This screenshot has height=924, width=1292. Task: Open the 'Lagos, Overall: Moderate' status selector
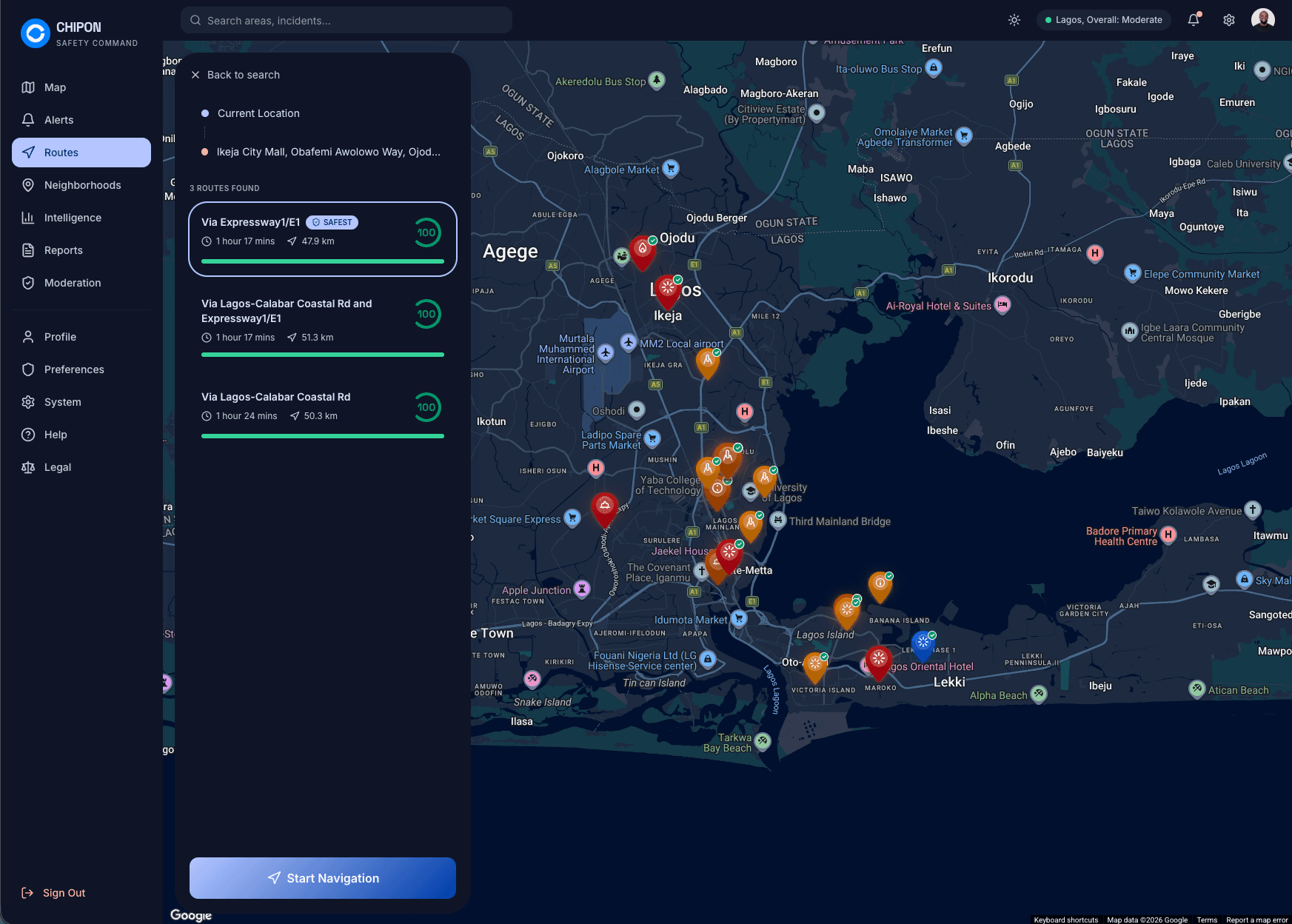coord(1103,20)
